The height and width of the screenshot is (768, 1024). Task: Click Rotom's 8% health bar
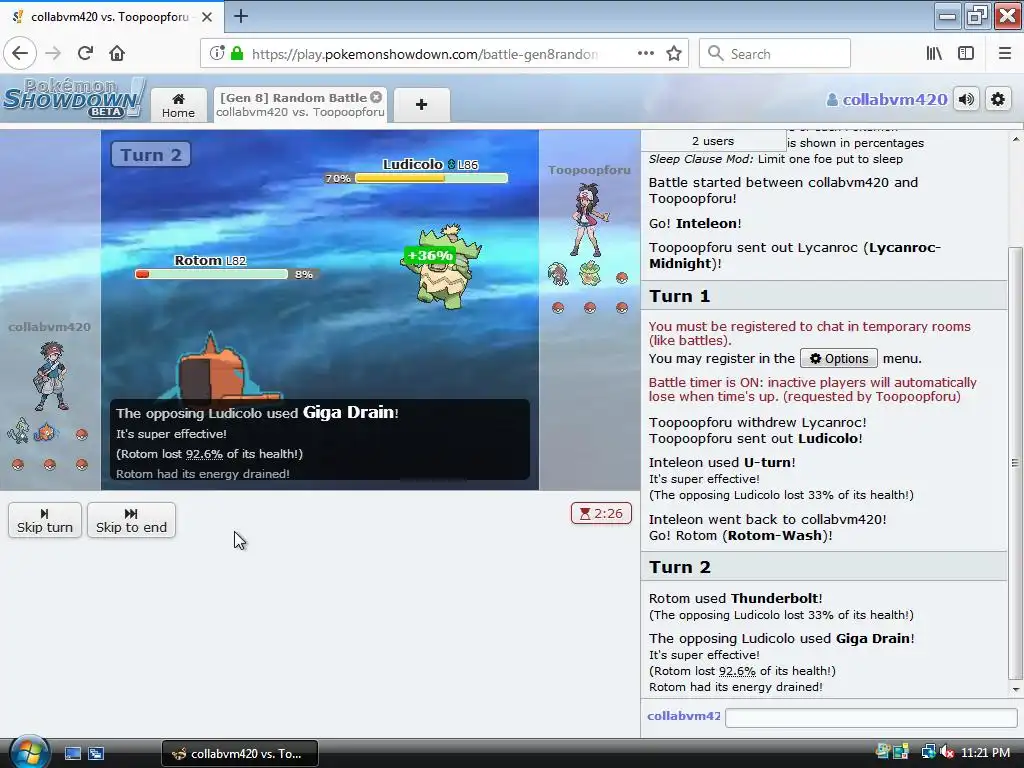pos(212,274)
